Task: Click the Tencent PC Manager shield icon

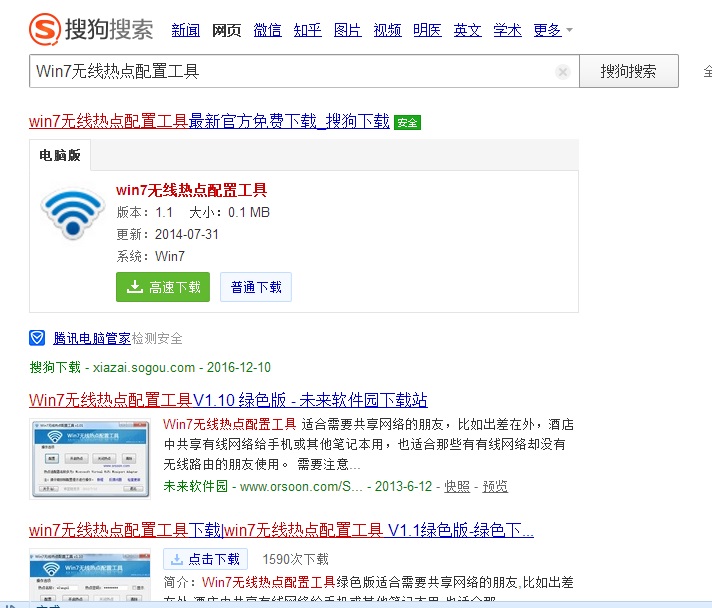Action: (37, 338)
